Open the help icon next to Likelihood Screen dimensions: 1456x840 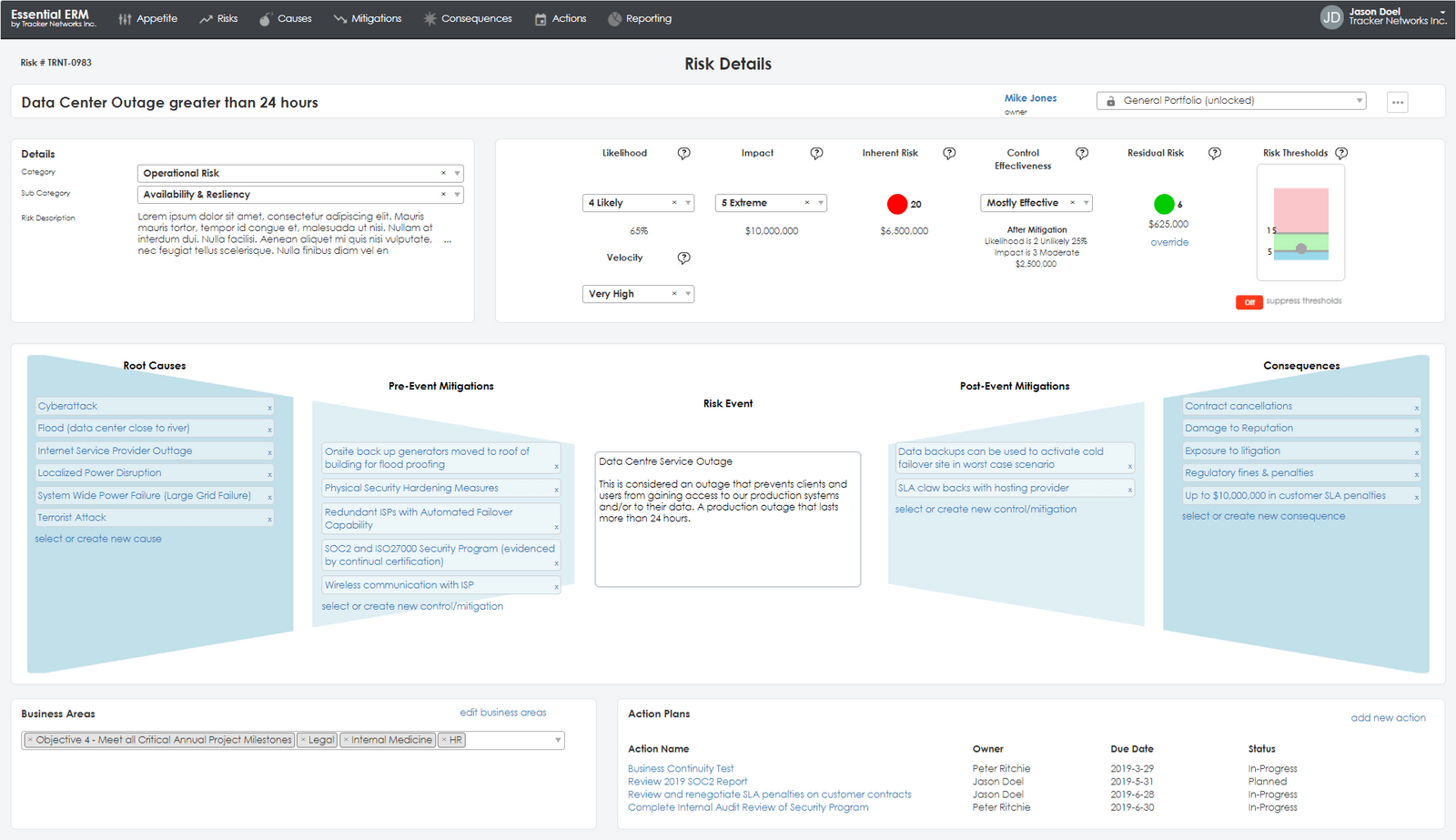click(x=684, y=153)
